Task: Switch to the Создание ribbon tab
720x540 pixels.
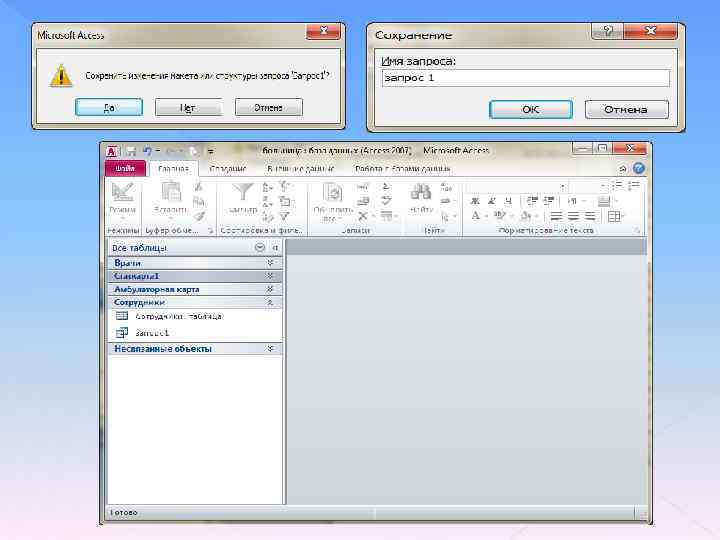Action: (228, 169)
